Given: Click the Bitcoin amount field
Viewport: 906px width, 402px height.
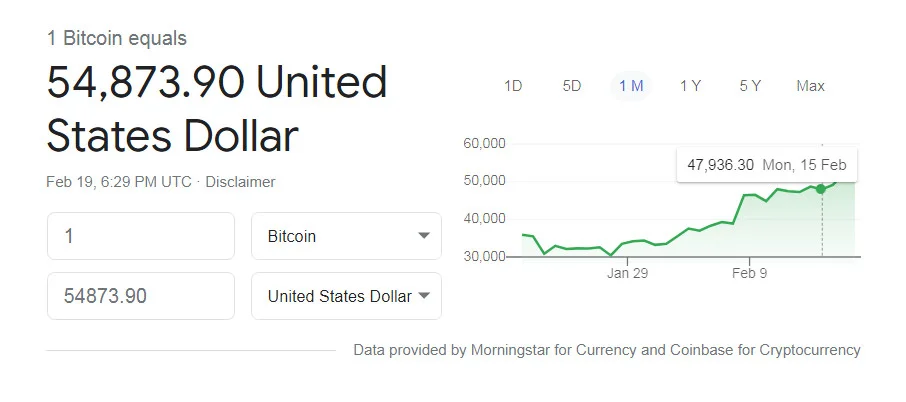Looking at the screenshot, I should pyautogui.click(x=140, y=237).
